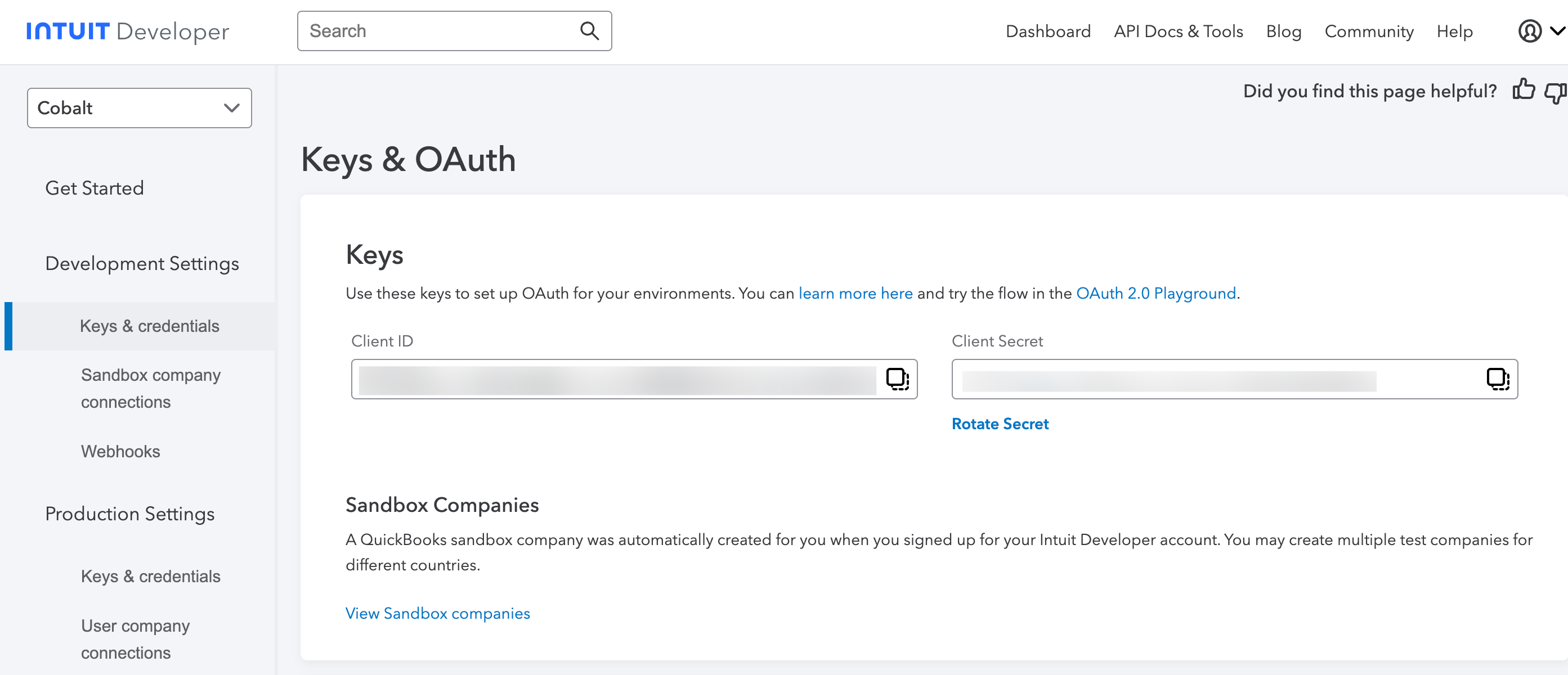Open the Community nav item

pos(1368,31)
